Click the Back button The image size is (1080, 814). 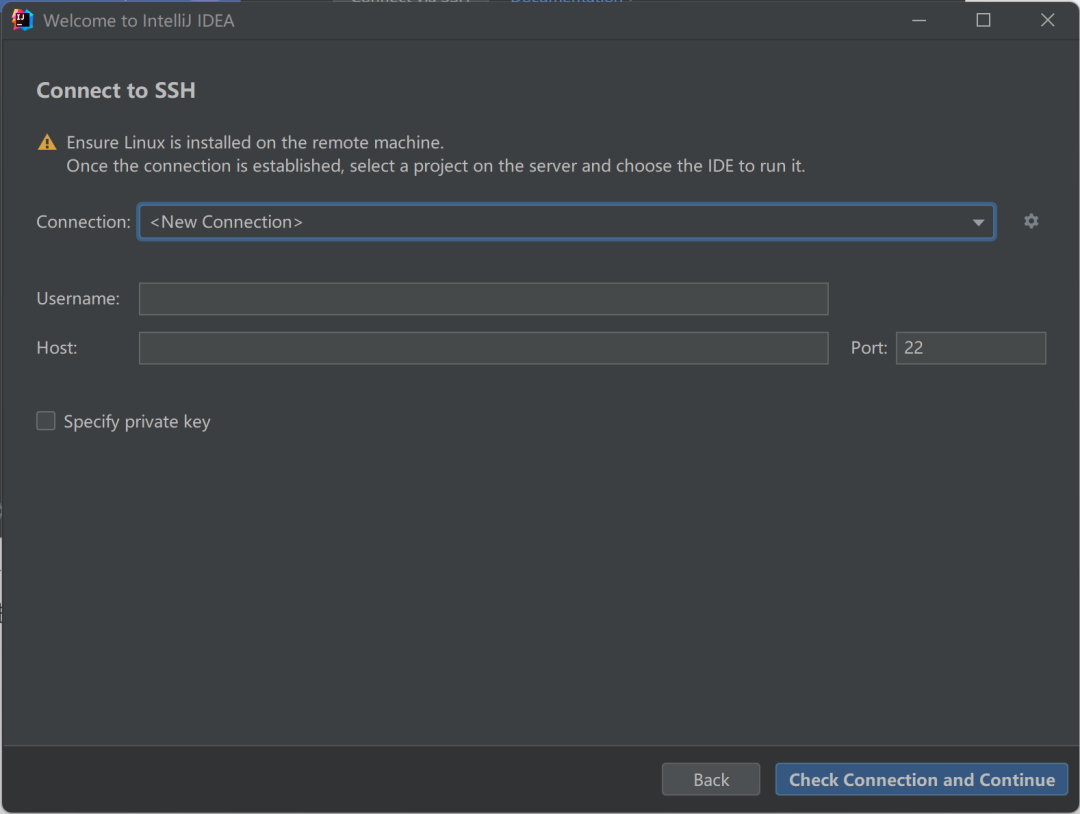(x=711, y=779)
